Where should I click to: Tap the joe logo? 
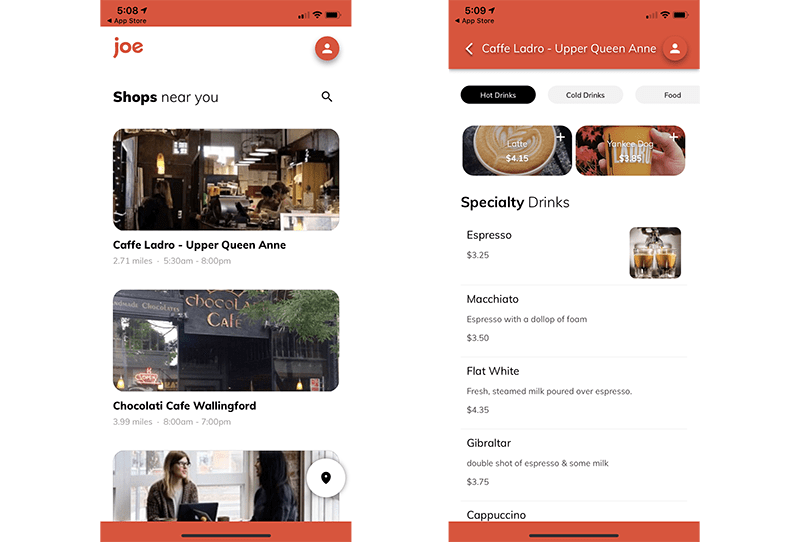pyautogui.click(x=128, y=47)
